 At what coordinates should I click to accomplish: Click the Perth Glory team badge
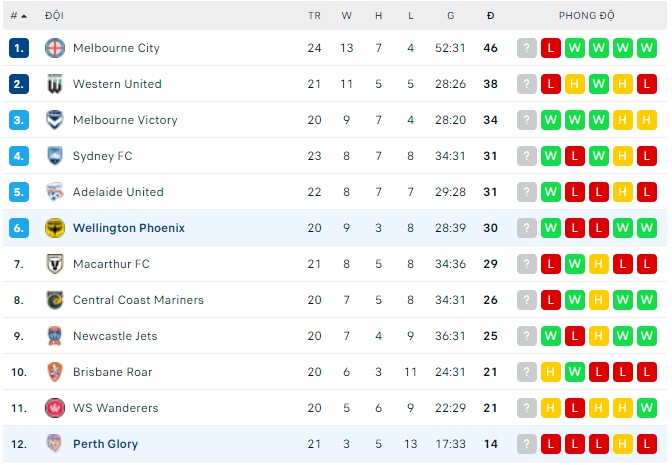[x=55, y=444]
